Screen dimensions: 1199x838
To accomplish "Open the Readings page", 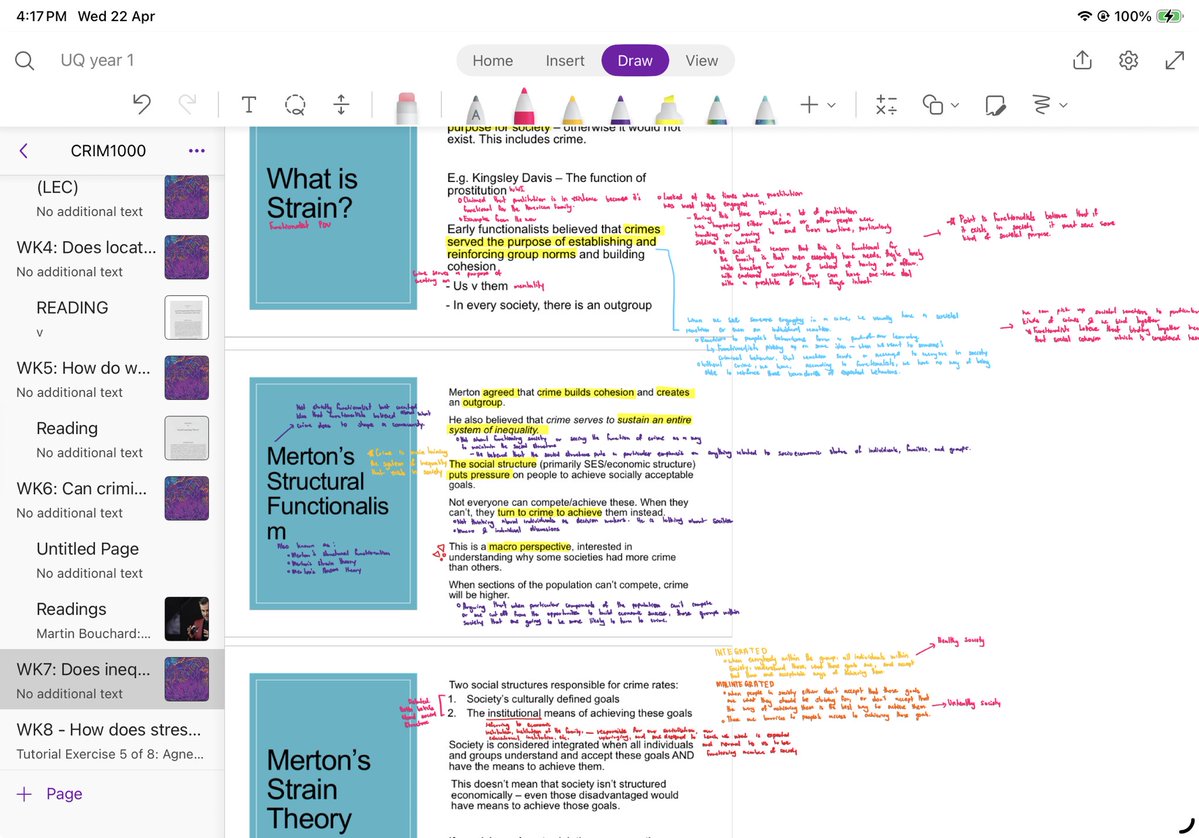I will [112, 619].
